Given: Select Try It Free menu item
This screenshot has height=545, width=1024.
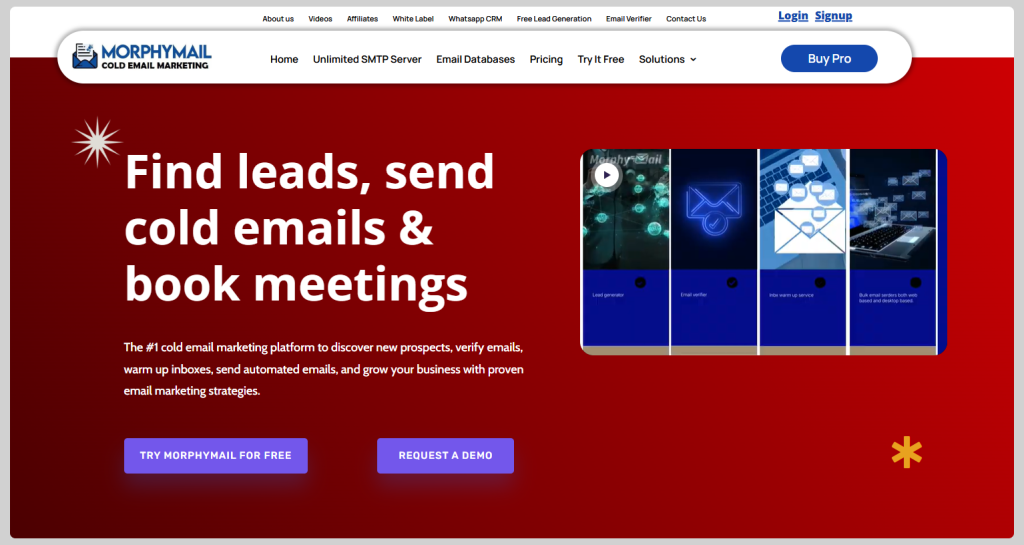Looking at the screenshot, I should coord(601,59).
